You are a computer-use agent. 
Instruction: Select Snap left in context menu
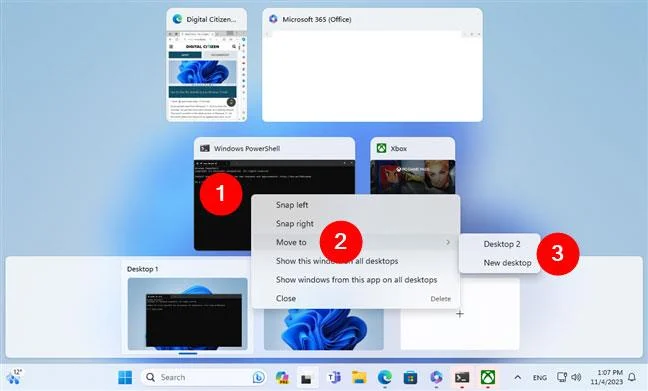click(292, 205)
